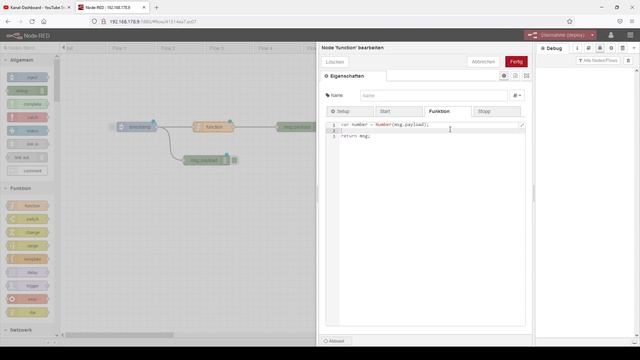640x360 pixels.
Task: Select the catch node in palette
Action: 28,118
